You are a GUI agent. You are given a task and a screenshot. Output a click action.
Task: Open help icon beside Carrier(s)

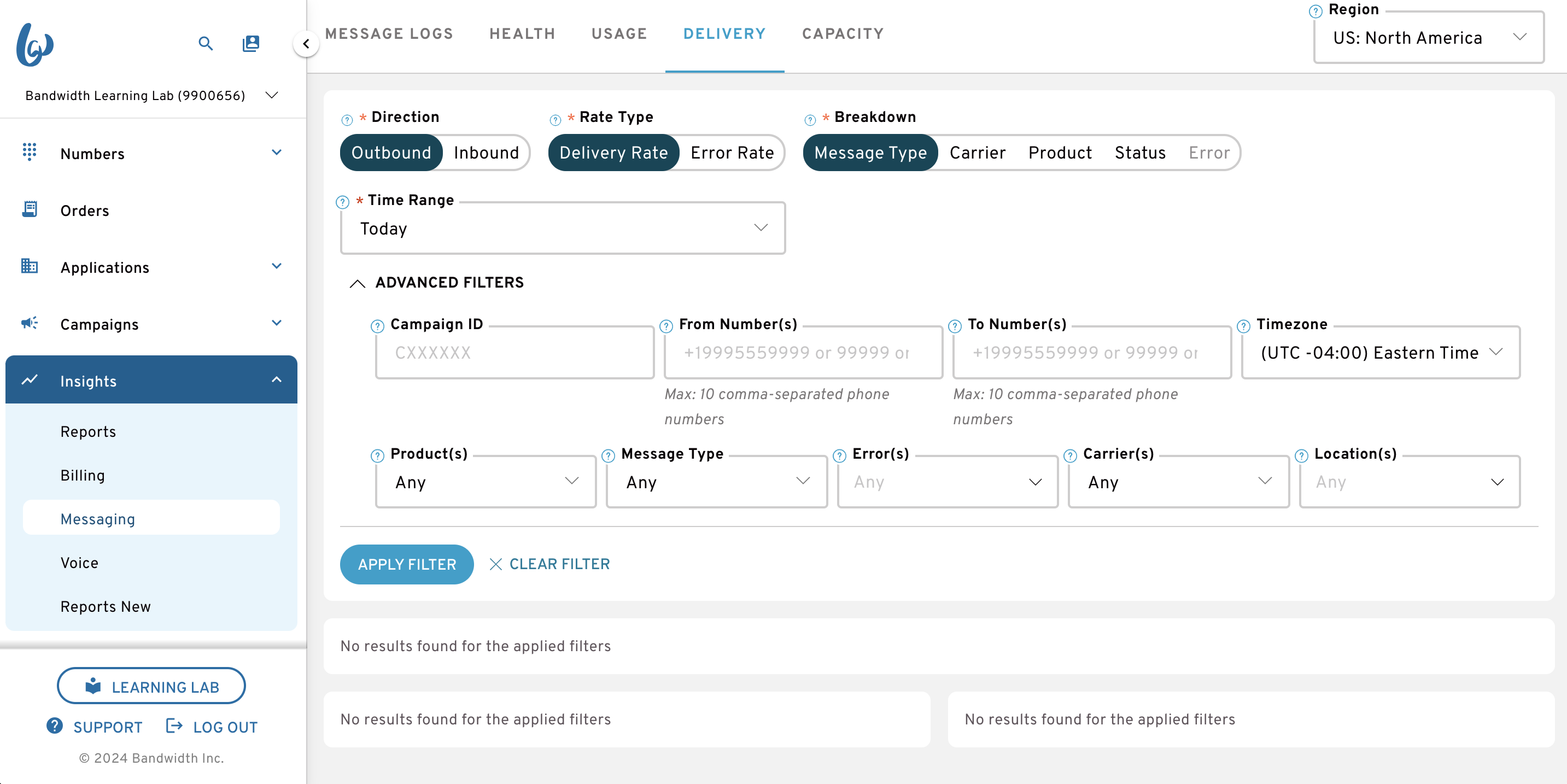tap(1070, 455)
